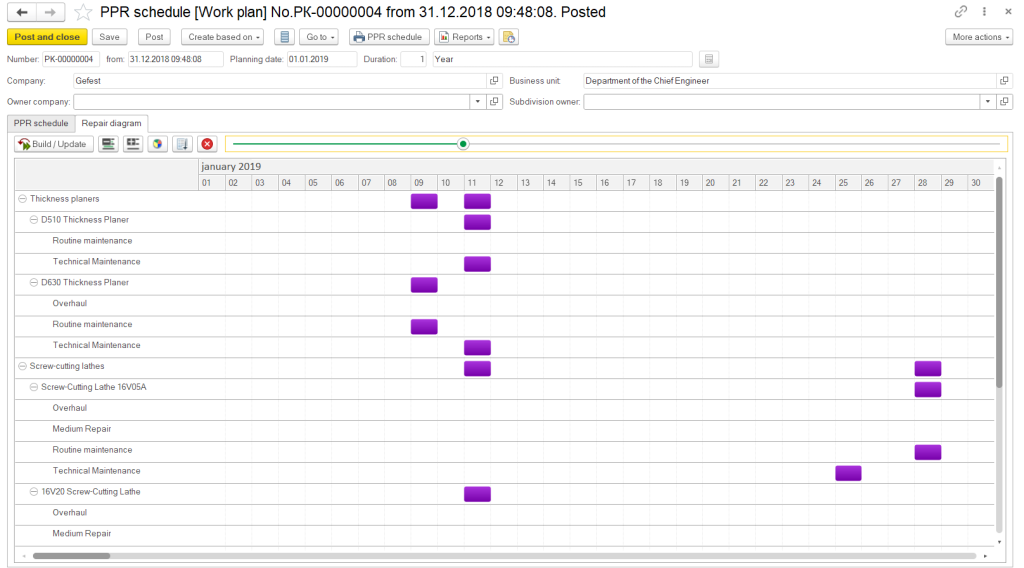Collapse the D630 Thickness Planer node
The height and width of the screenshot is (568, 1024).
point(34,283)
